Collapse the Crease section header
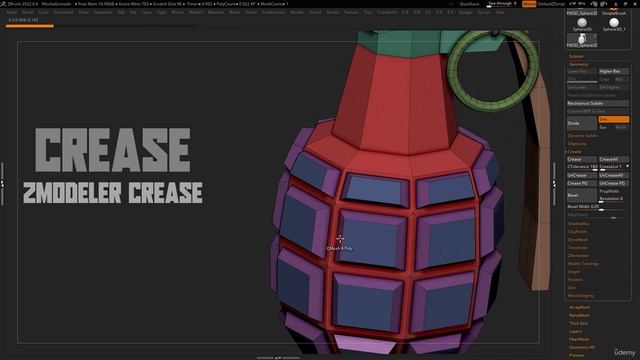Viewport: 640px width, 360px height. (x=574, y=151)
